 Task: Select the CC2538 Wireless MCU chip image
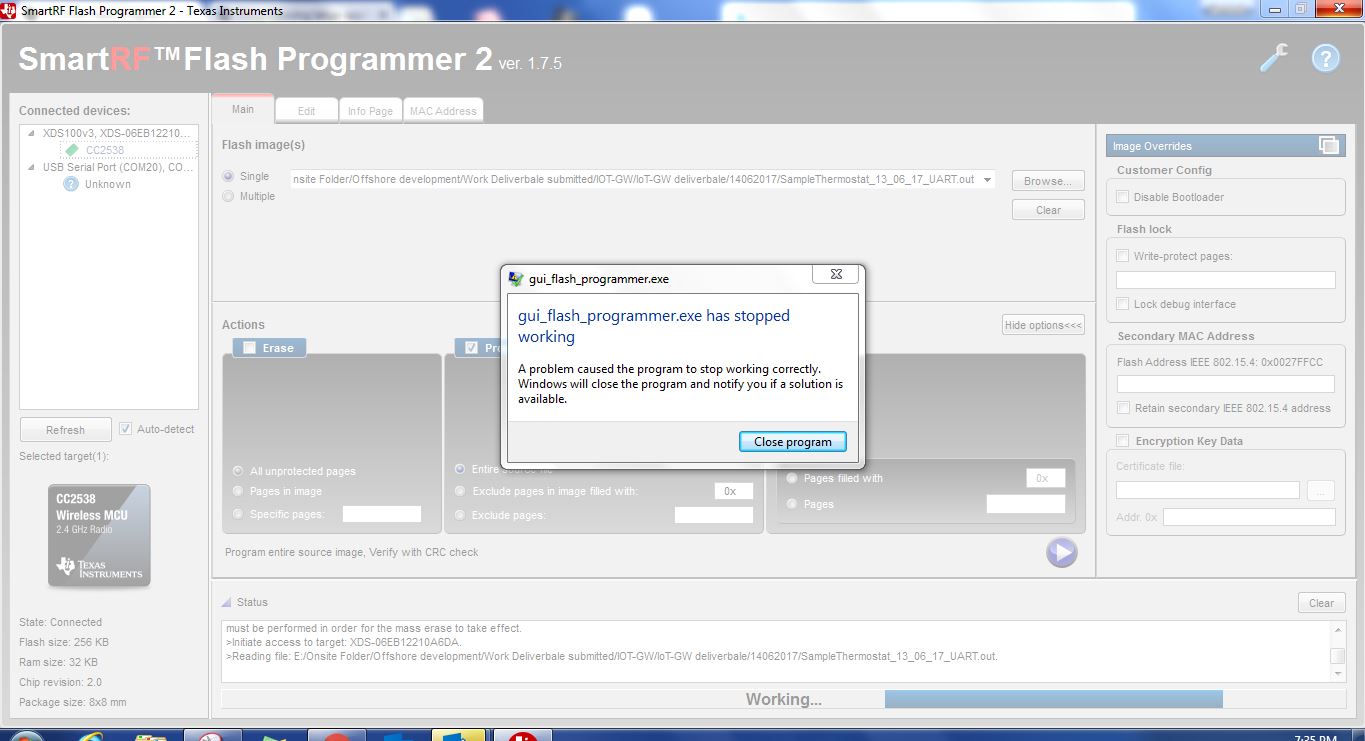[99, 535]
